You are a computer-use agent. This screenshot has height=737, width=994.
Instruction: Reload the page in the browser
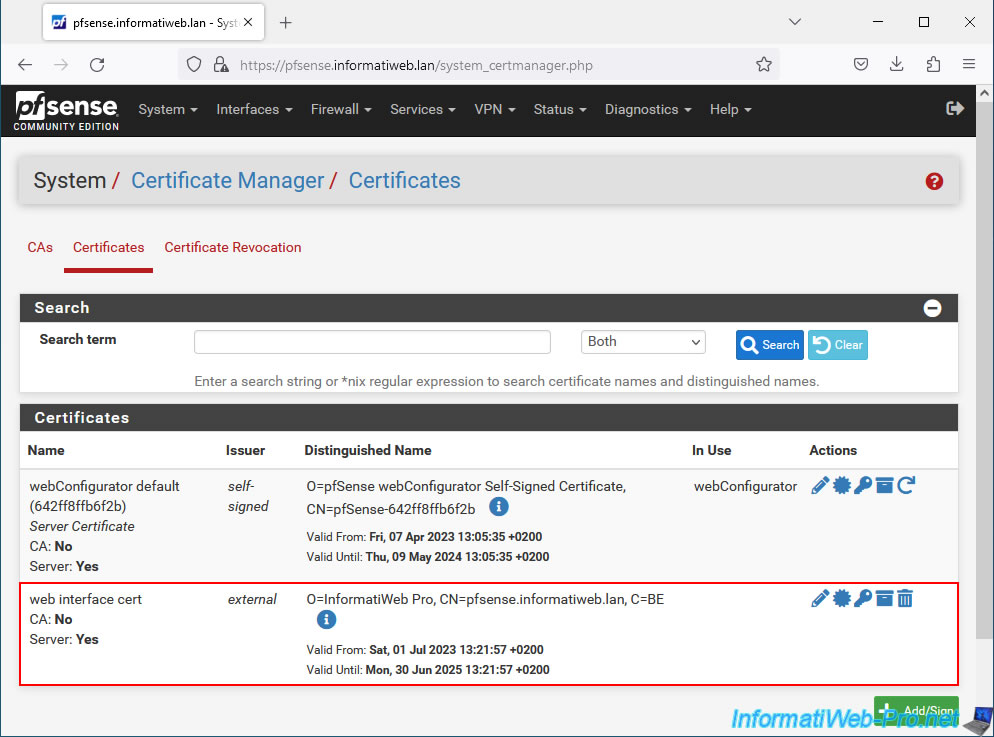coord(97,65)
